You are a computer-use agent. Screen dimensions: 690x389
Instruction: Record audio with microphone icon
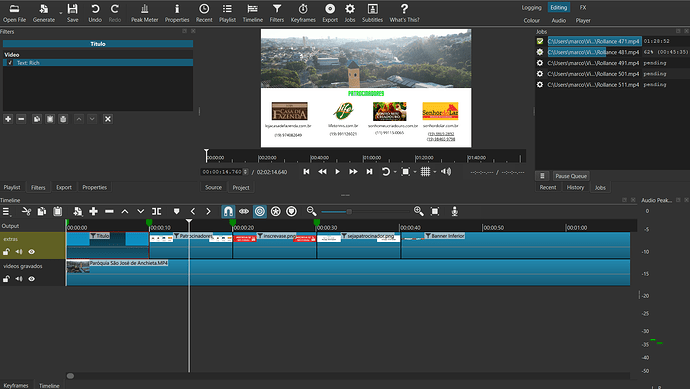click(x=455, y=212)
